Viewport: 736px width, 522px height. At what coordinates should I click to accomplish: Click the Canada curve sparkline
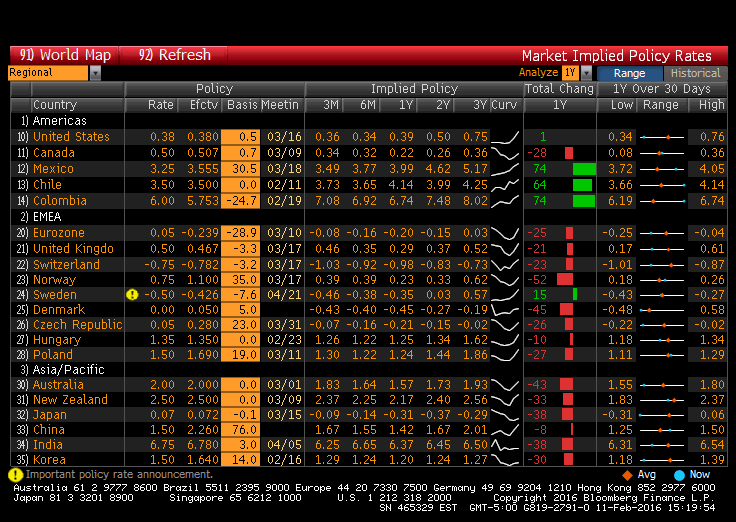point(505,153)
